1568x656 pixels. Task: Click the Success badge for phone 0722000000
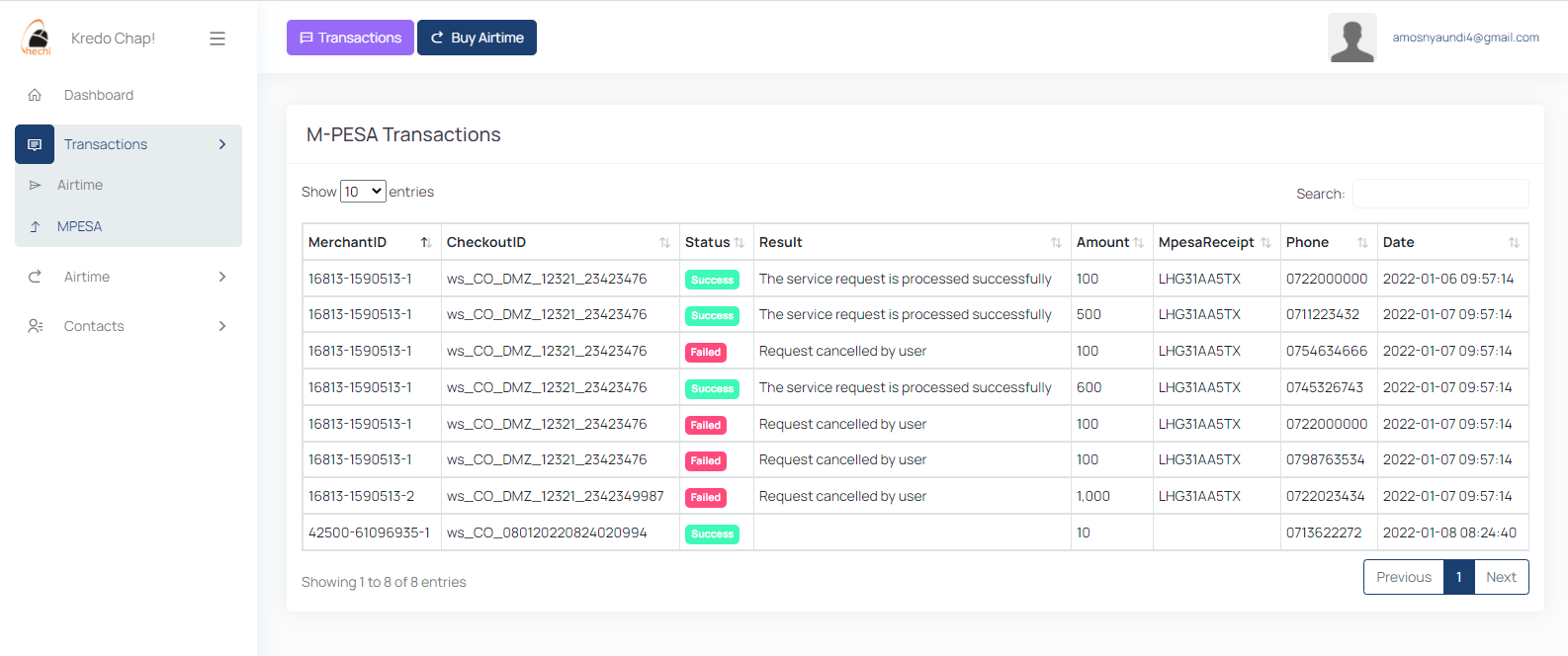[712, 280]
